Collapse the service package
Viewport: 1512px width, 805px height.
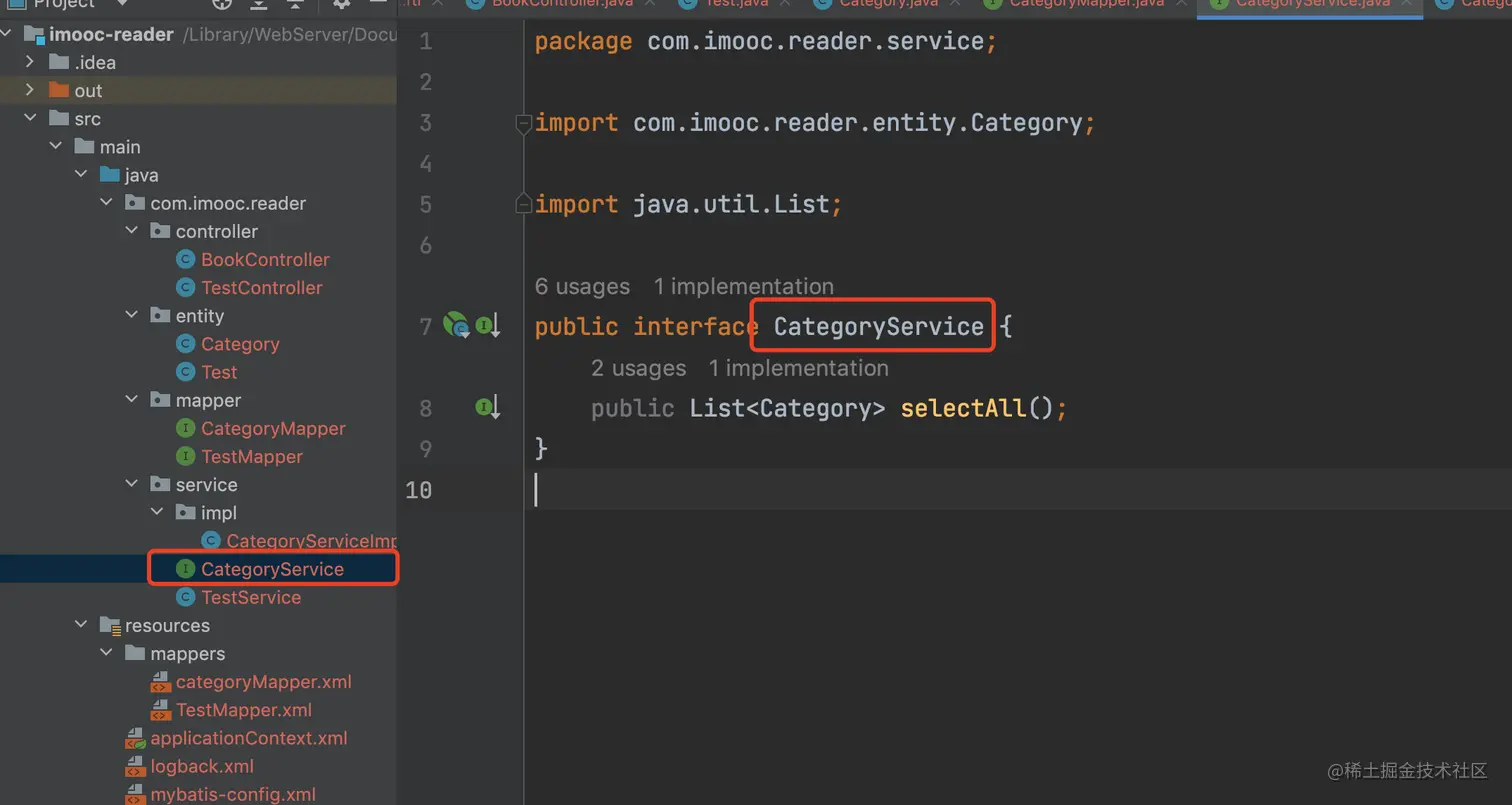coord(132,484)
